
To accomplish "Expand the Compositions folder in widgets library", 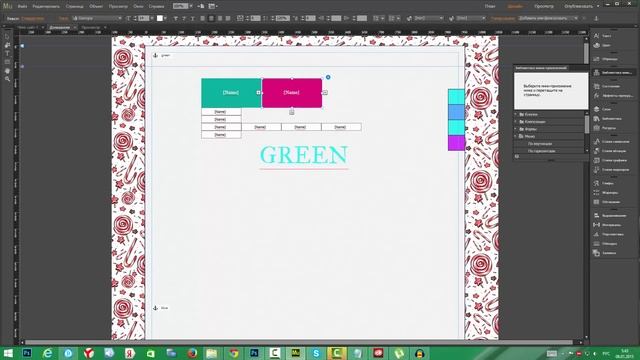I will click(x=516, y=122).
